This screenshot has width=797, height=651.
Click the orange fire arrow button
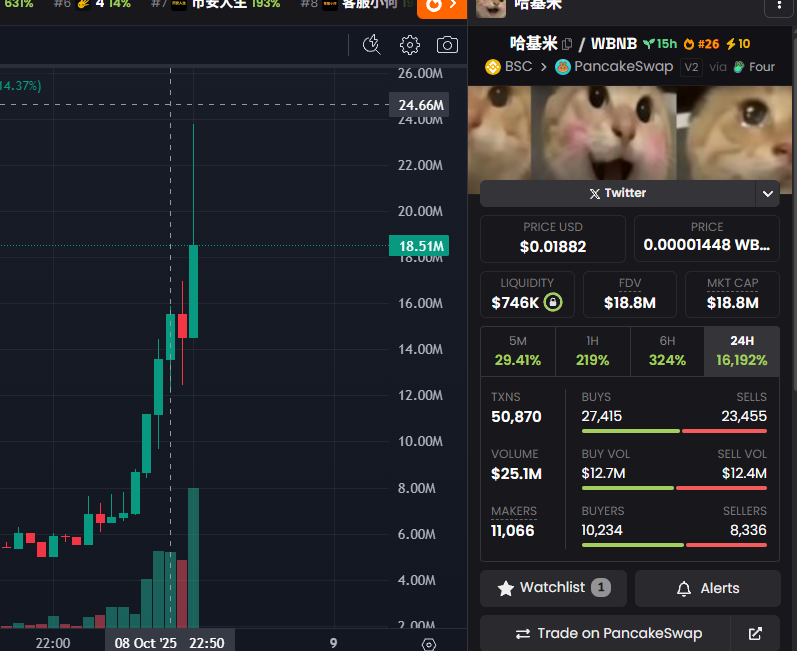[442, 7]
